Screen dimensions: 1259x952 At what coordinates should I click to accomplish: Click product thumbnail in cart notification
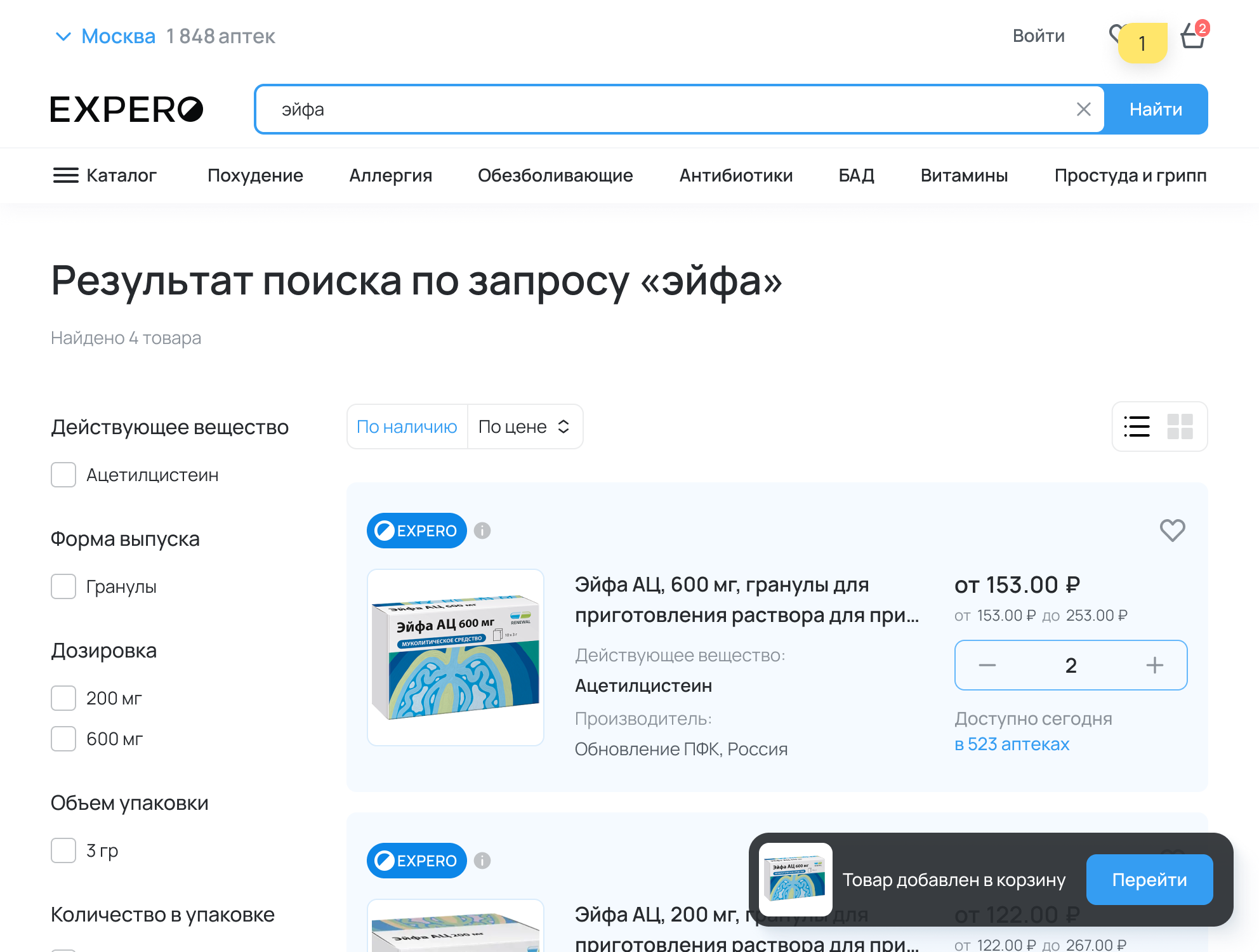tap(796, 880)
